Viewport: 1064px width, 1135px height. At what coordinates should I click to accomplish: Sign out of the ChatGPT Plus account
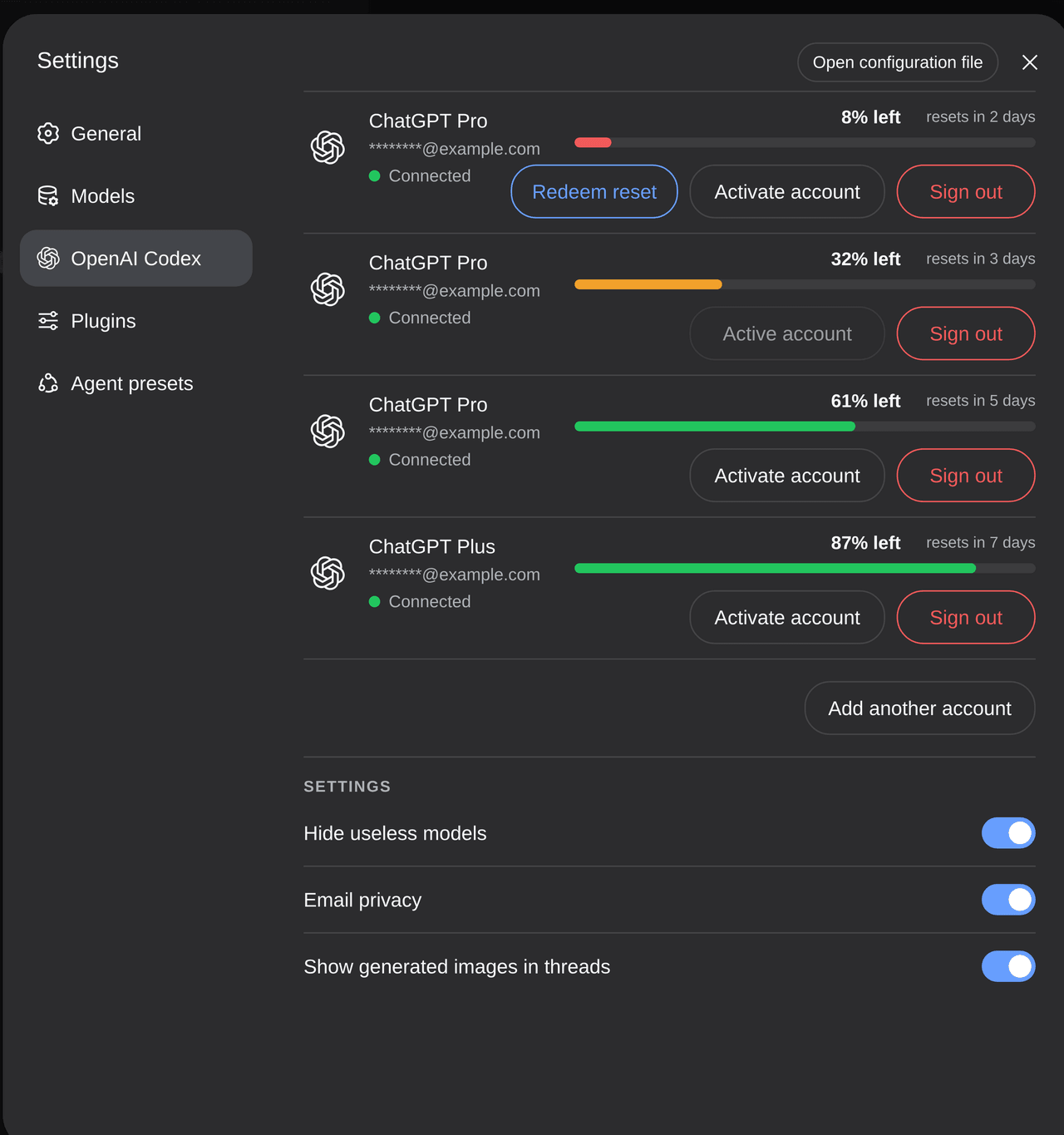(966, 617)
